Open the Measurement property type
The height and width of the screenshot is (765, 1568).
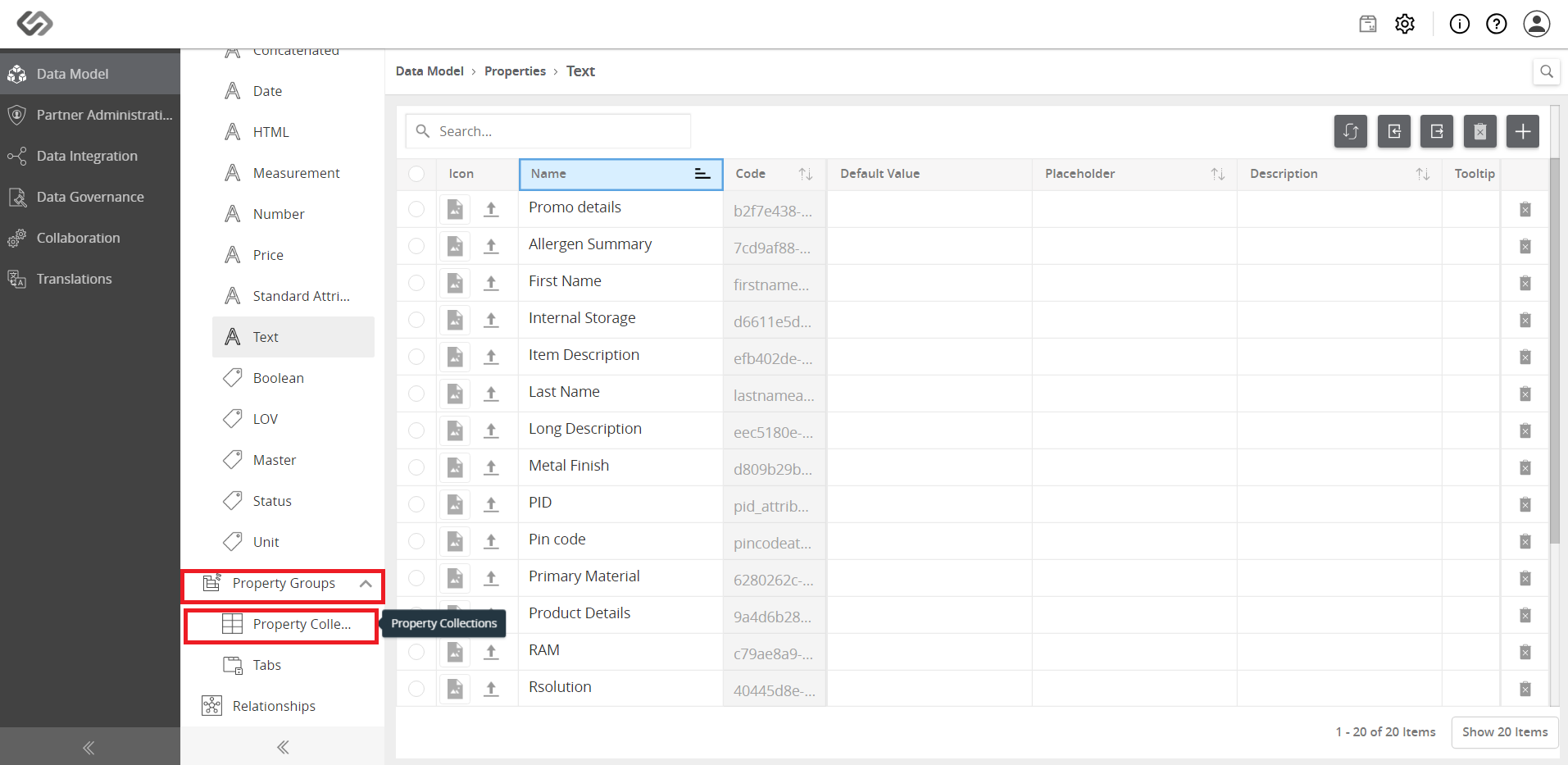(x=293, y=173)
